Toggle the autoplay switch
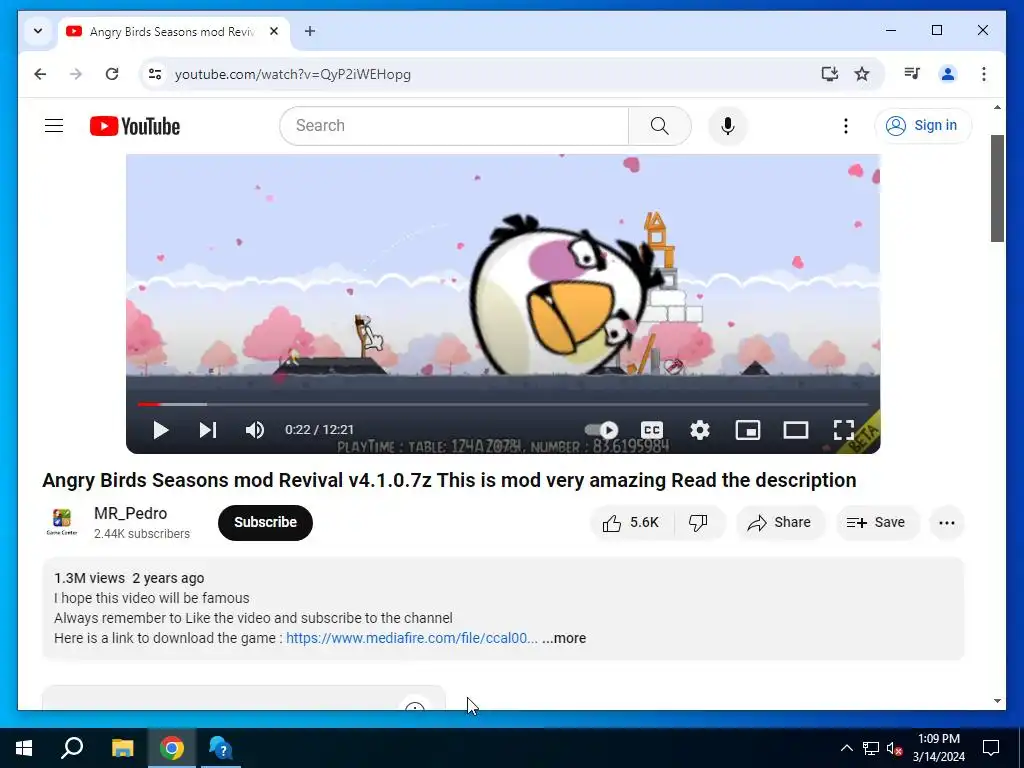 point(601,430)
